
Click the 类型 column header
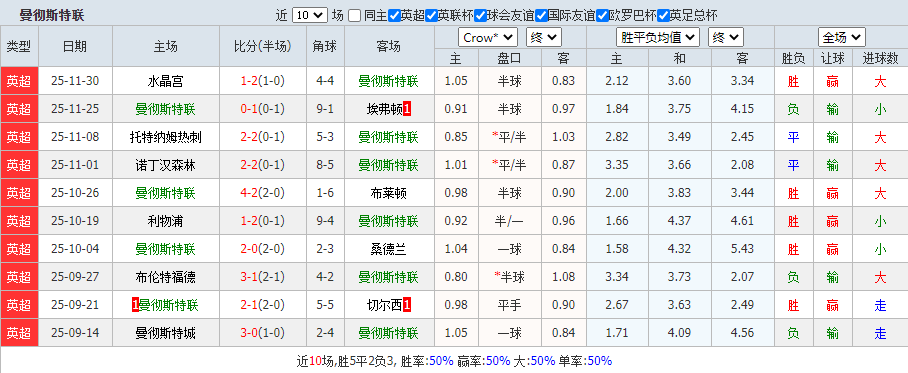tap(19, 46)
